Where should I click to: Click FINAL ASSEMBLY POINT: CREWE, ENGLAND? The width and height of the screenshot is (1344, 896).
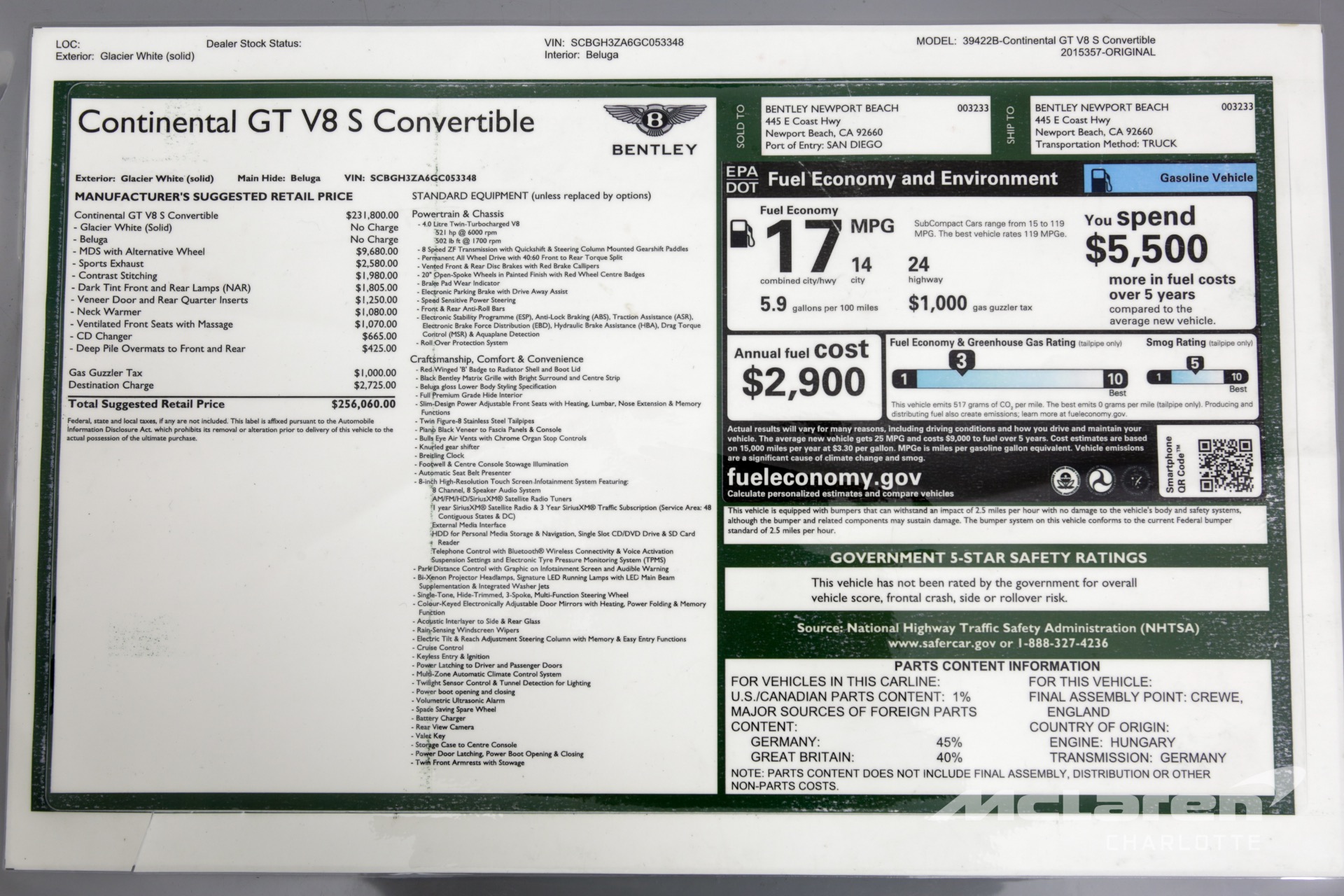point(1136,704)
